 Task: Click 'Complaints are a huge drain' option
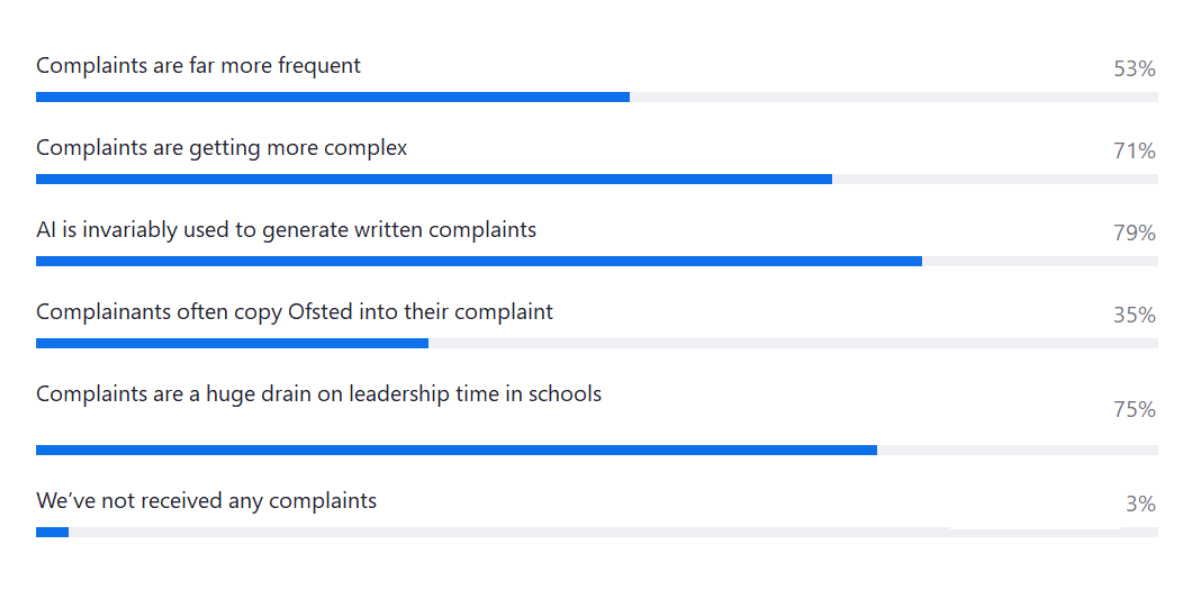pyautogui.click(x=318, y=394)
